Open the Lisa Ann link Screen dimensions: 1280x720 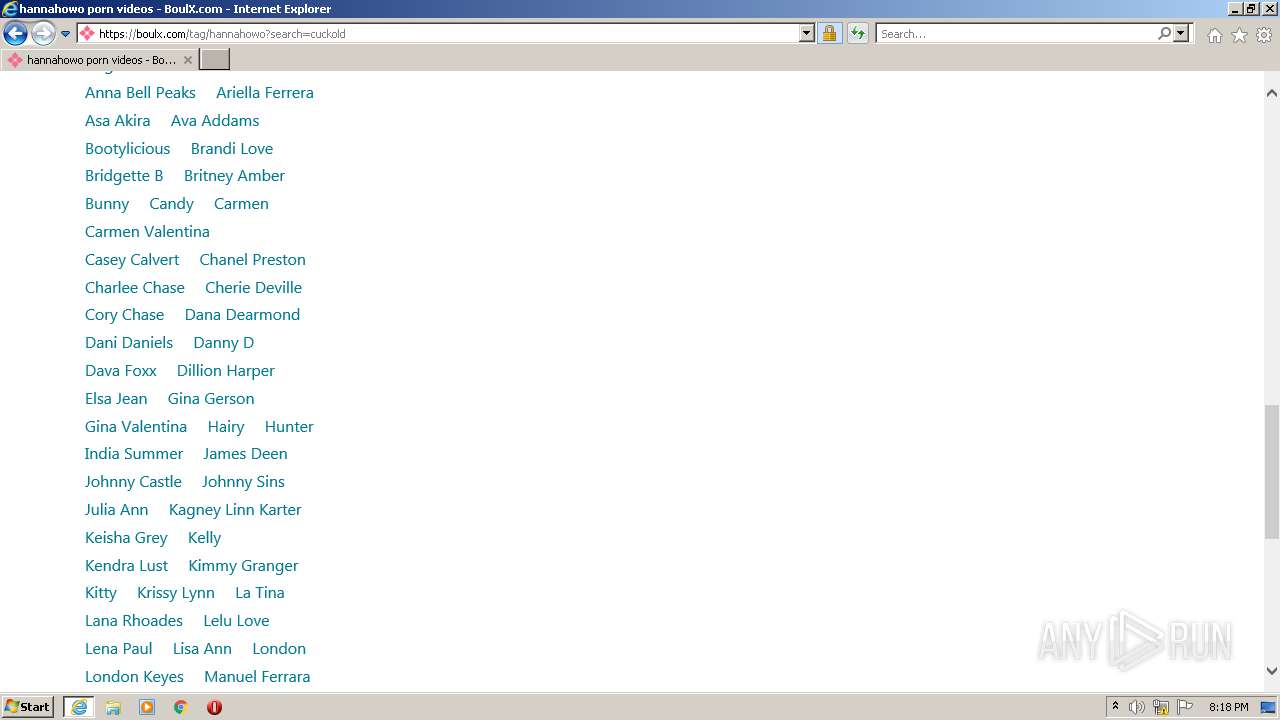point(202,648)
